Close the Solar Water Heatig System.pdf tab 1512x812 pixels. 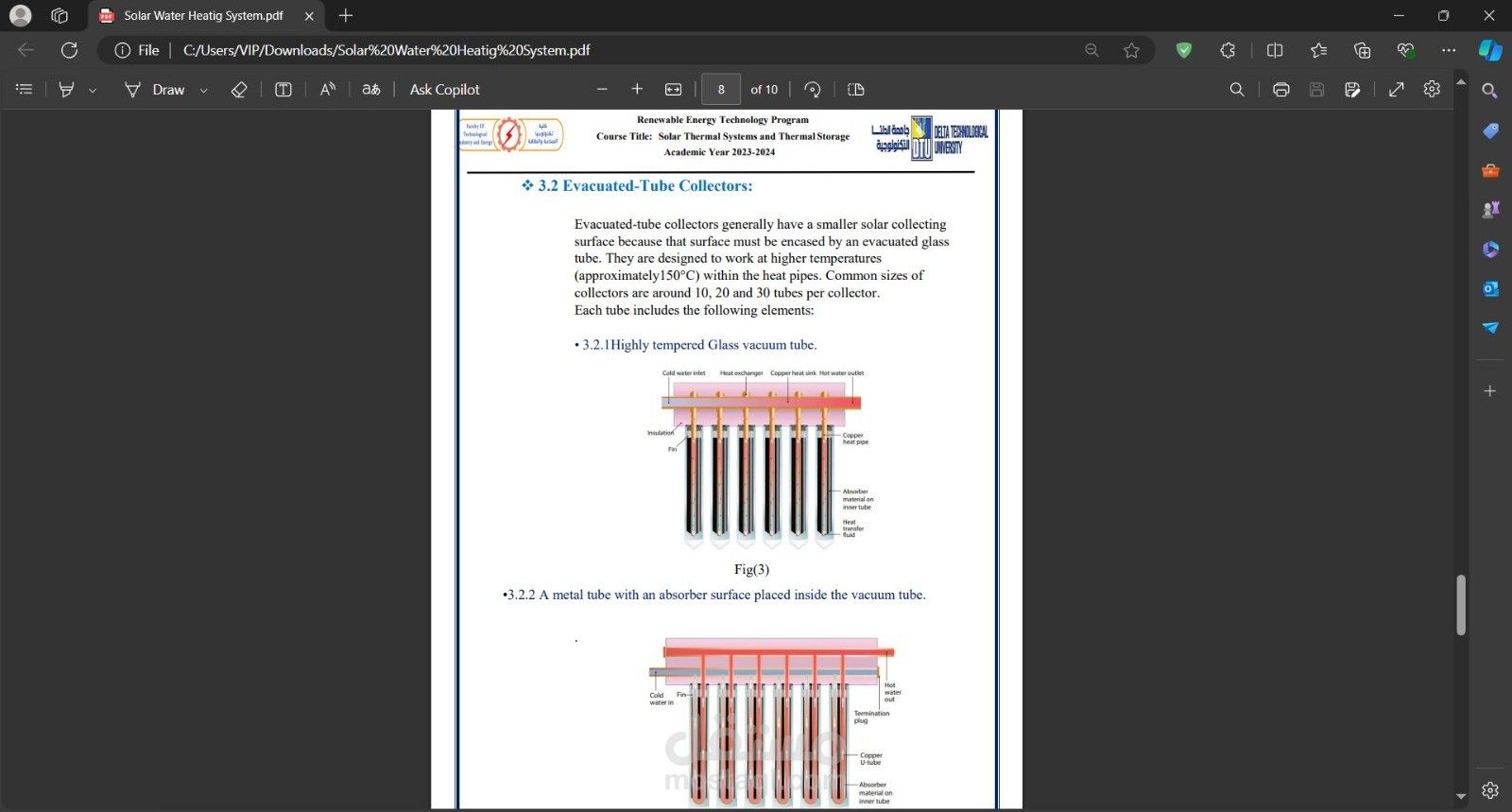[309, 15]
